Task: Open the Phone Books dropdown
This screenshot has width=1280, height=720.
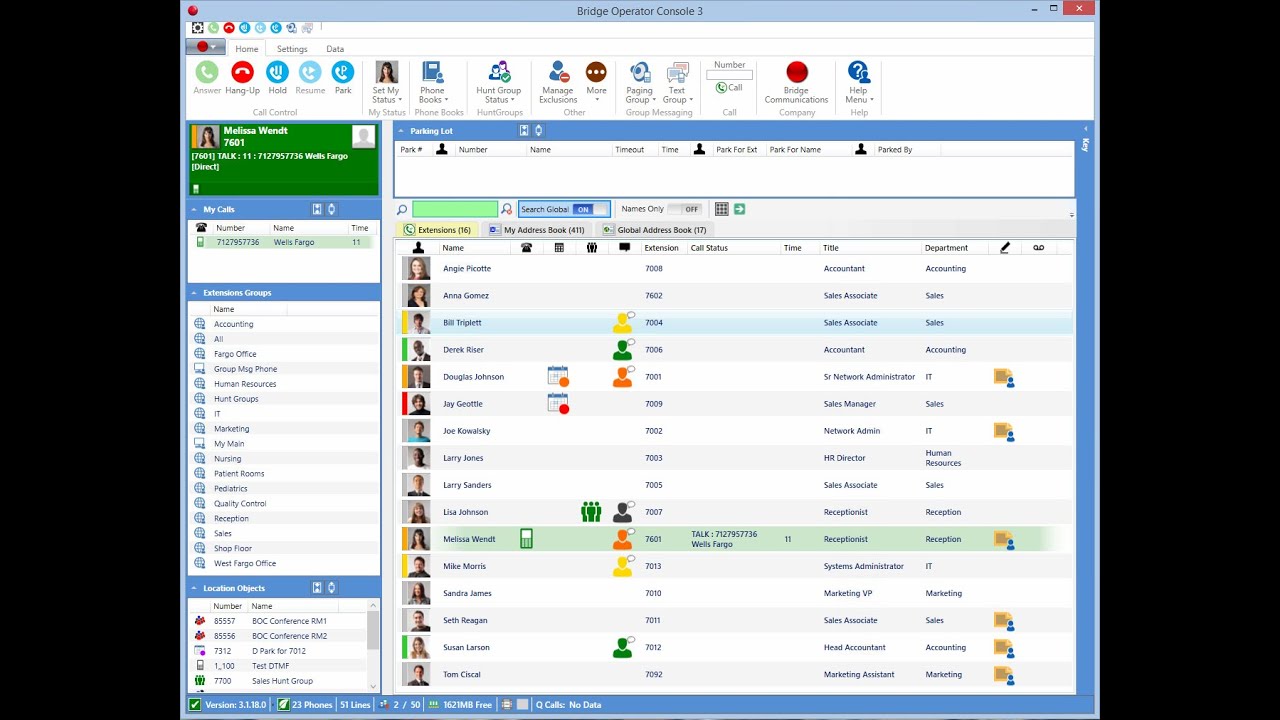Action: tap(432, 82)
